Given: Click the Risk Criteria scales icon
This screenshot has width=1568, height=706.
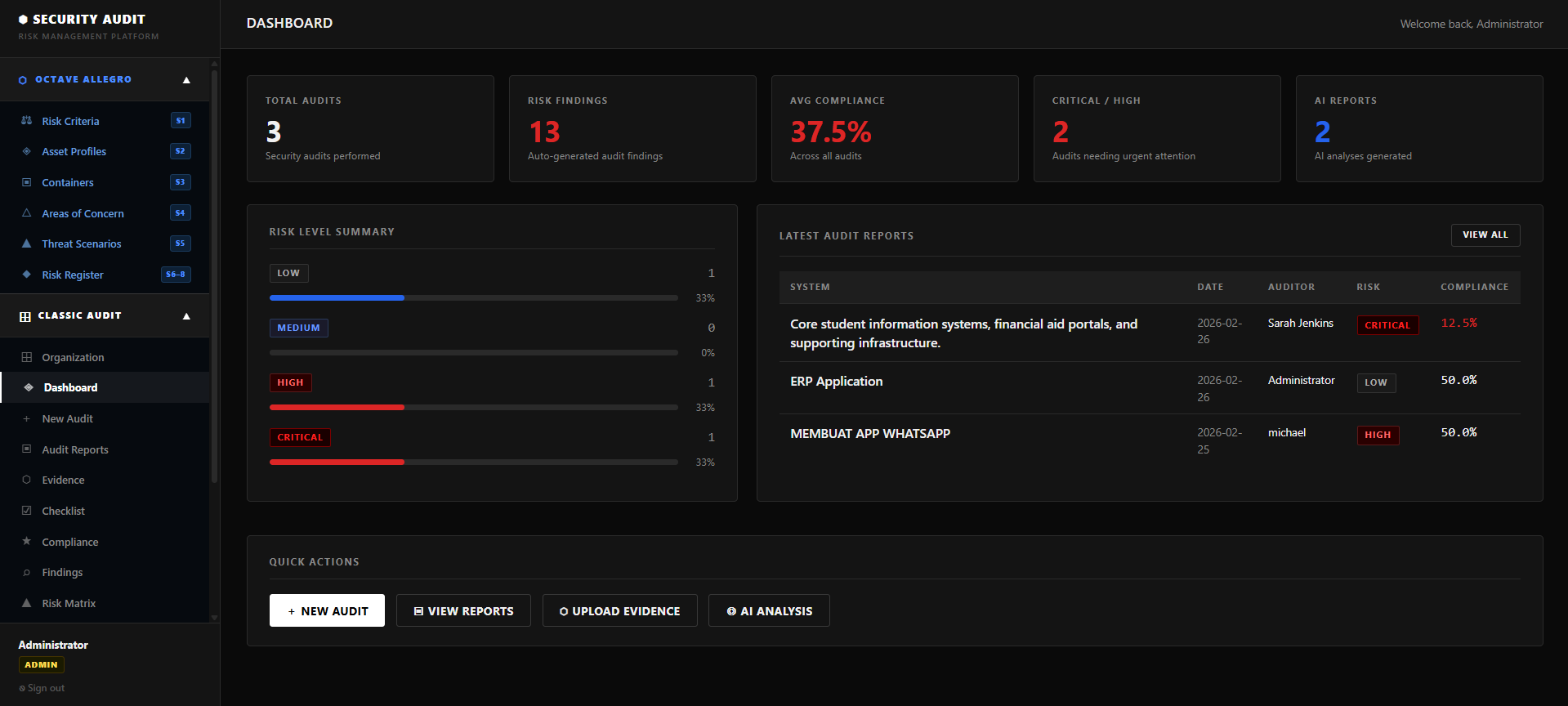Looking at the screenshot, I should click(x=26, y=120).
